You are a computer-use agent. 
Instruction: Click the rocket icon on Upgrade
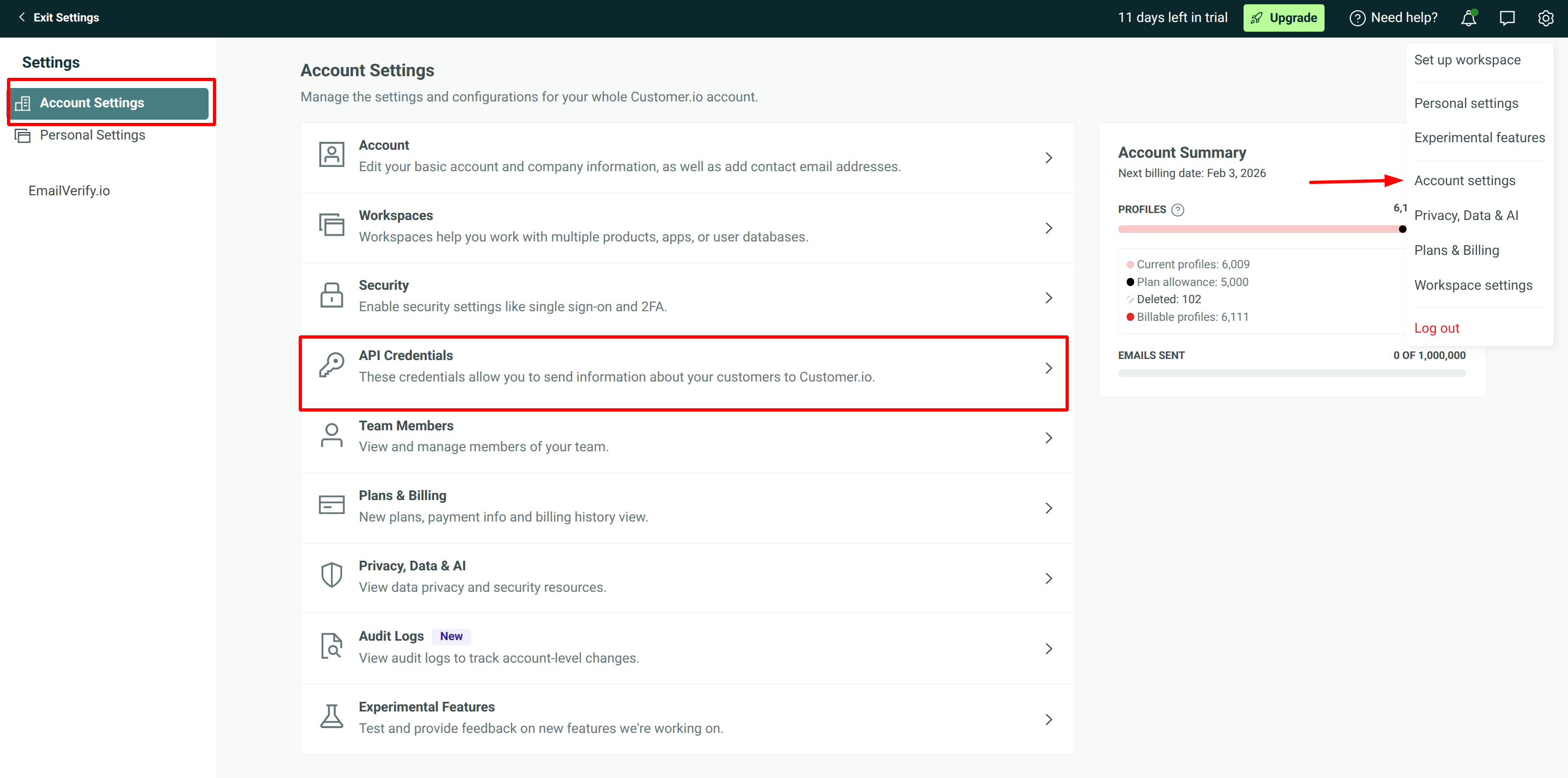(1257, 18)
